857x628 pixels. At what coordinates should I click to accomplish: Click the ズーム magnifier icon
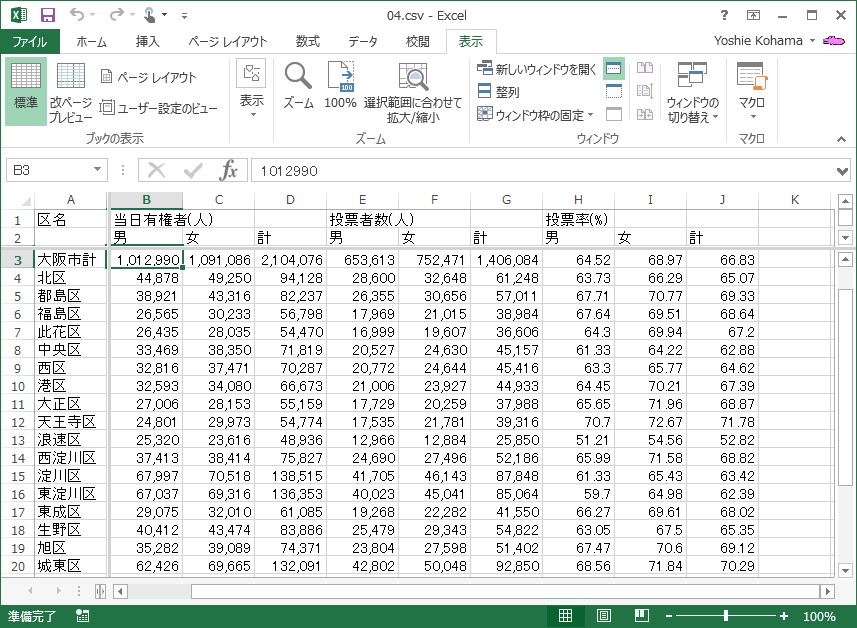coord(298,86)
